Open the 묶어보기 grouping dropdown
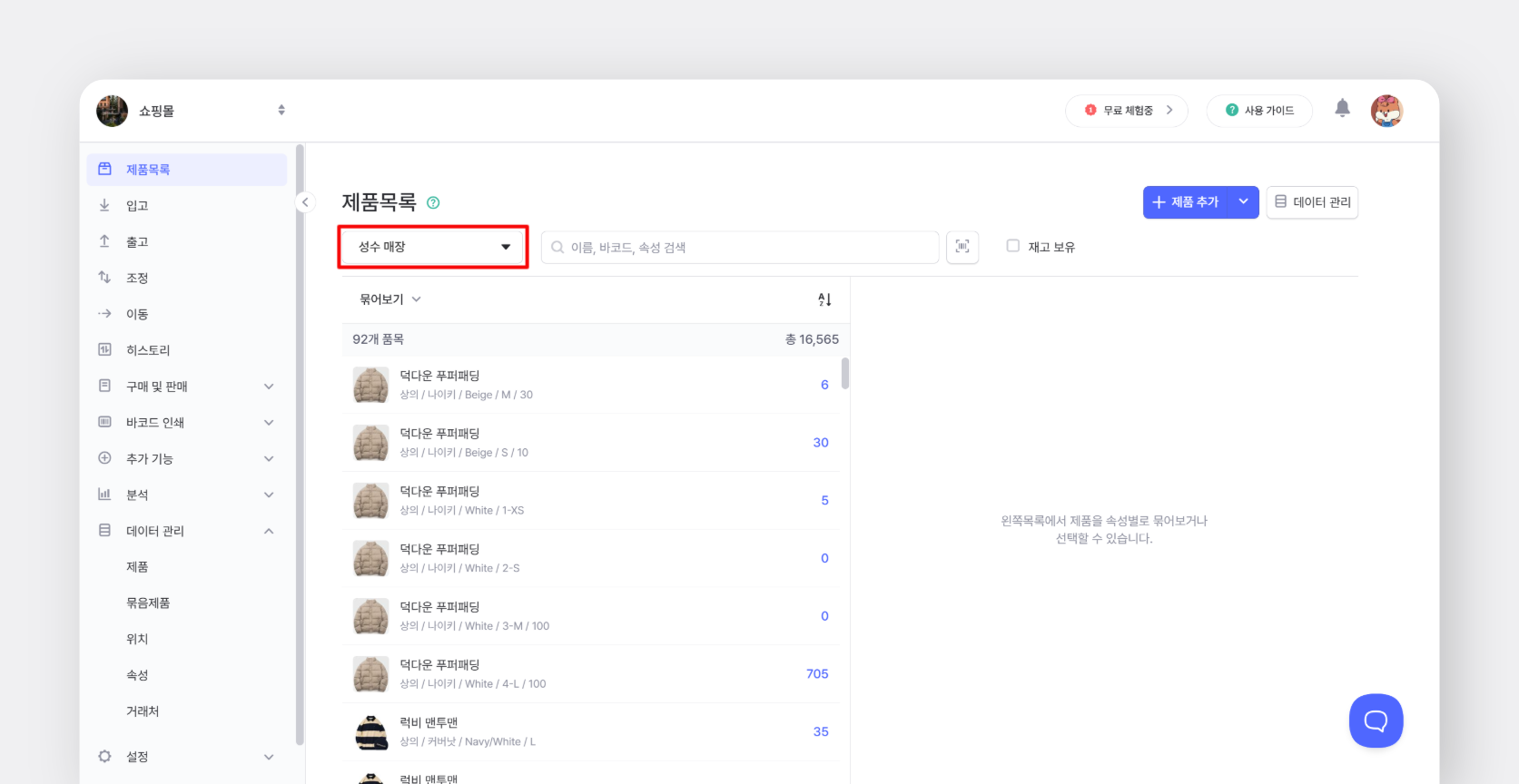This screenshot has width=1519, height=784. pyautogui.click(x=390, y=299)
